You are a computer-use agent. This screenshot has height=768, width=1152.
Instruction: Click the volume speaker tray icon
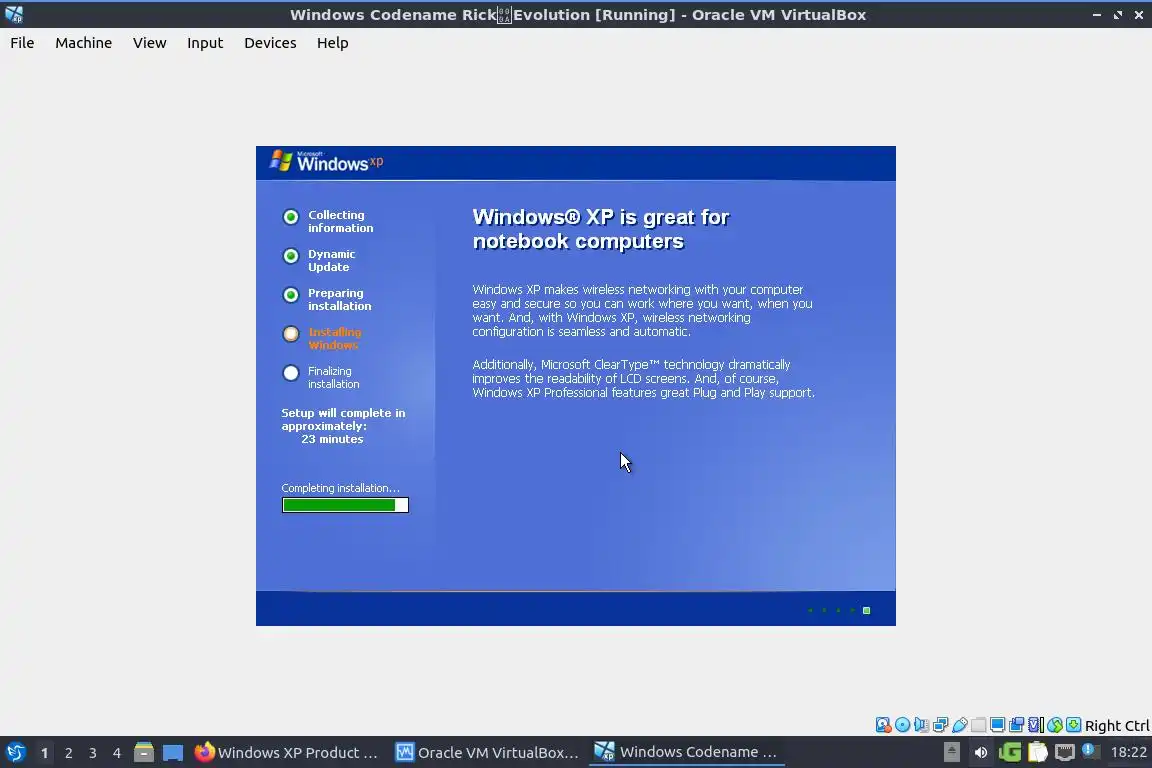(x=980, y=753)
